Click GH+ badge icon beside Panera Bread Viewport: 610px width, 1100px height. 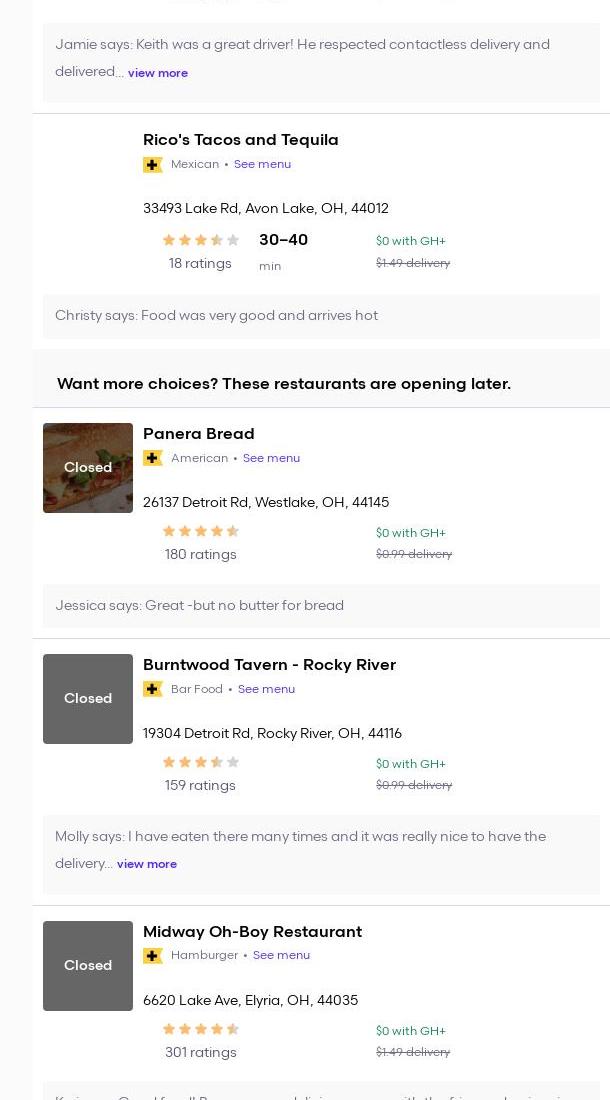point(153,458)
